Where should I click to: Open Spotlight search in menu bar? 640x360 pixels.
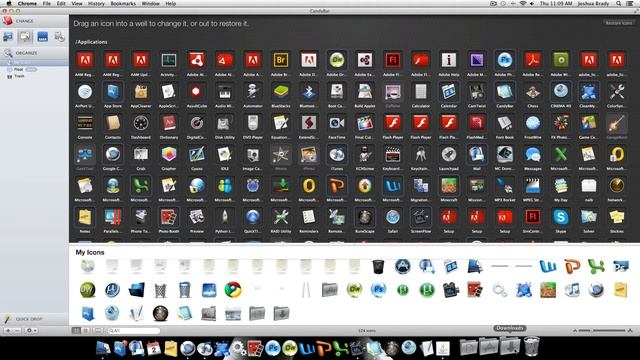pyautogui.click(x=619, y=3)
